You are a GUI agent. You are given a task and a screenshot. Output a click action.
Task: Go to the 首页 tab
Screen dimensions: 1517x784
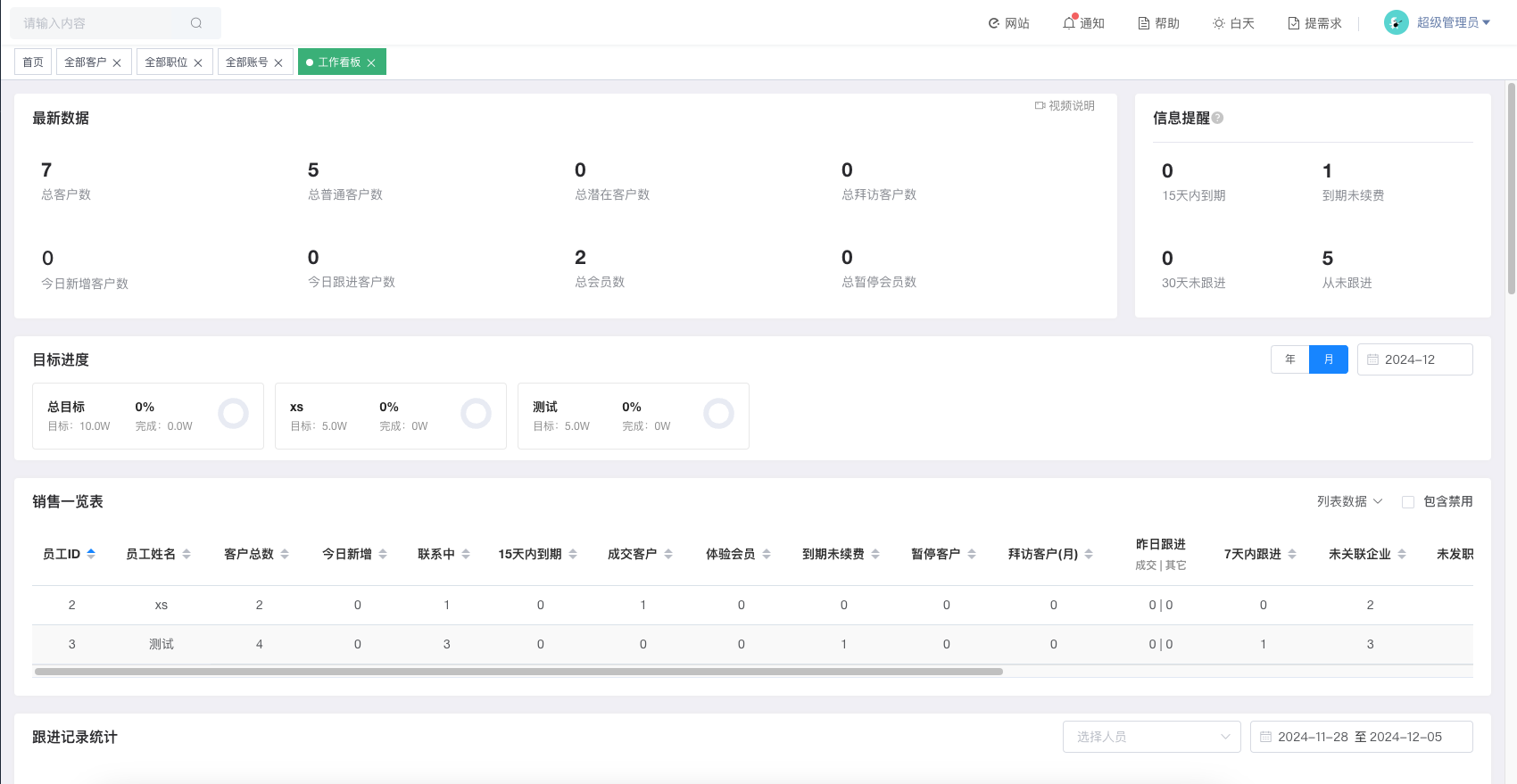tap(33, 62)
